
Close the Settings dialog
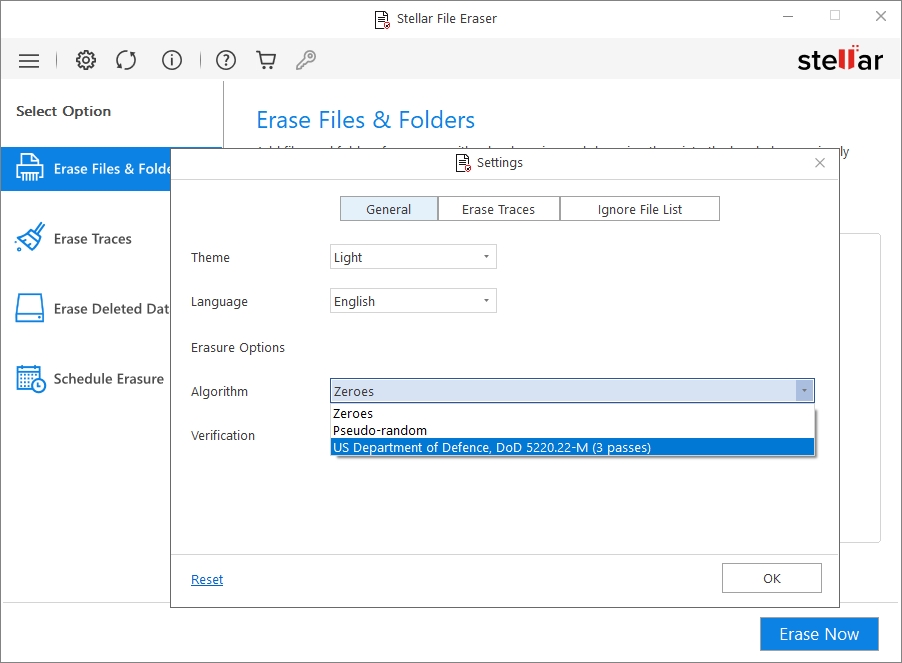point(820,162)
